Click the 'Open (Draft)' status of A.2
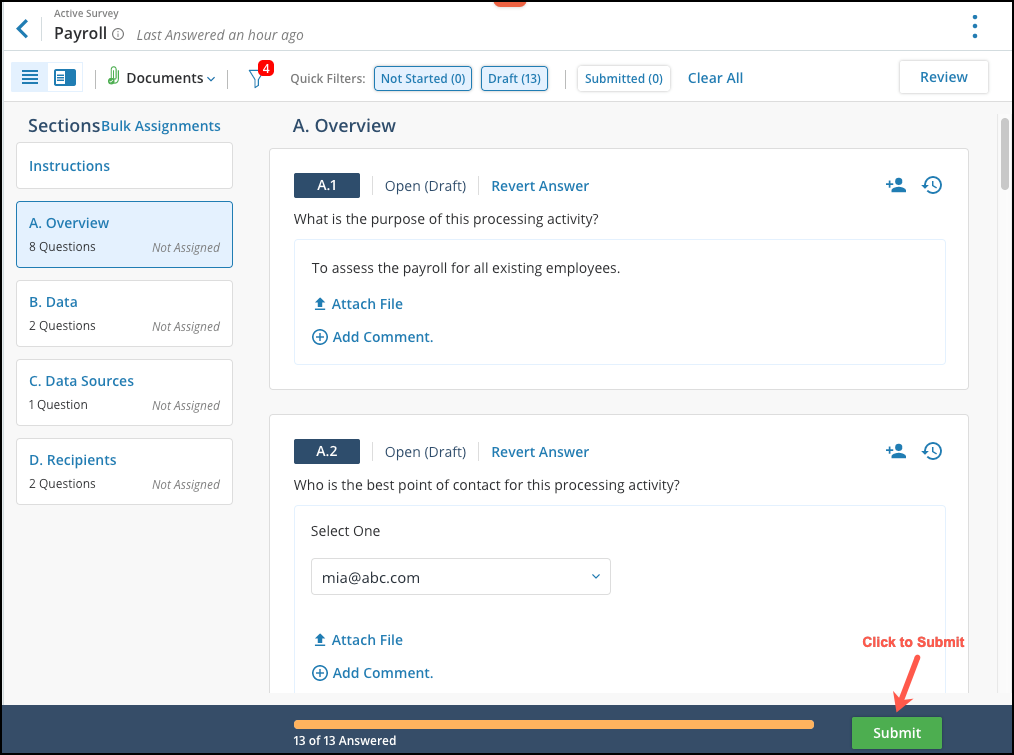The width and height of the screenshot is (1014, 755). pyautogui.click(x=425, y=452)
